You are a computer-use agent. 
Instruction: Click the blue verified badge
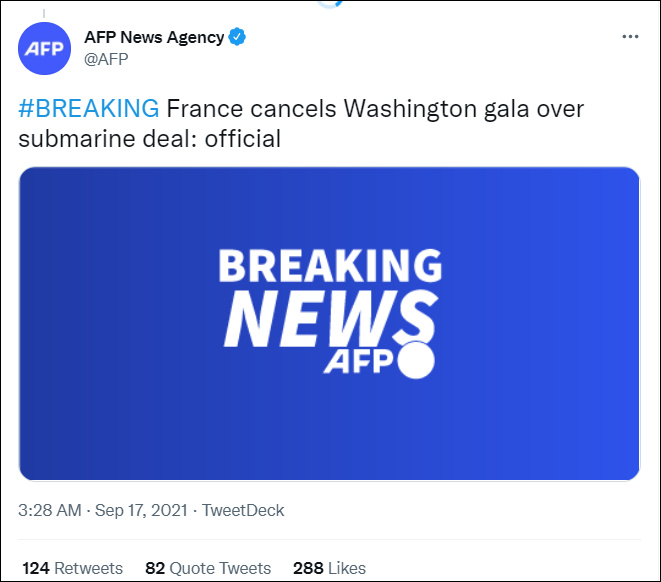tap(238, 37)
